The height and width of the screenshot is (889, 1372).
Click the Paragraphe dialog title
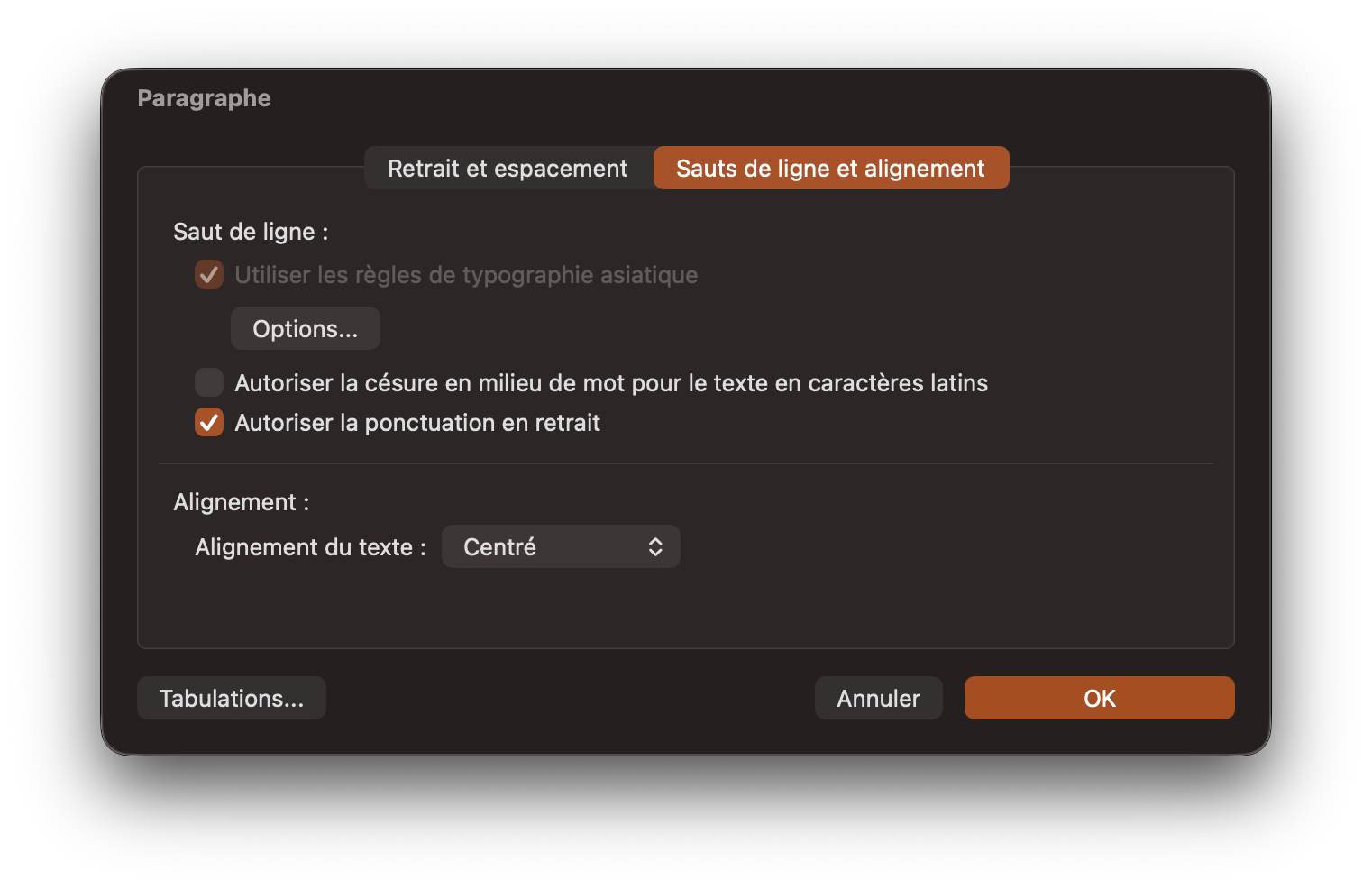tap(205, 98)
